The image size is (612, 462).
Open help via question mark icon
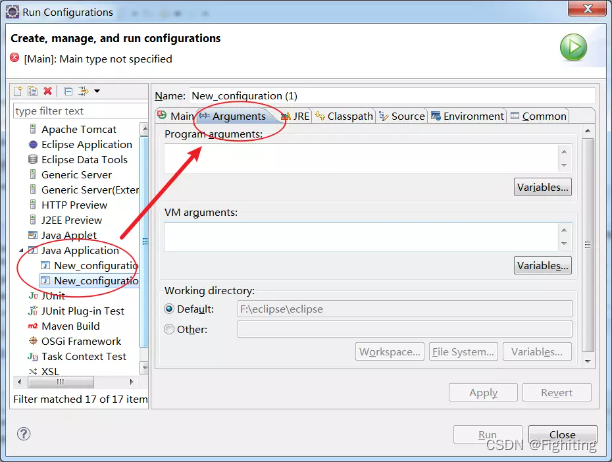tap(24, 434)
